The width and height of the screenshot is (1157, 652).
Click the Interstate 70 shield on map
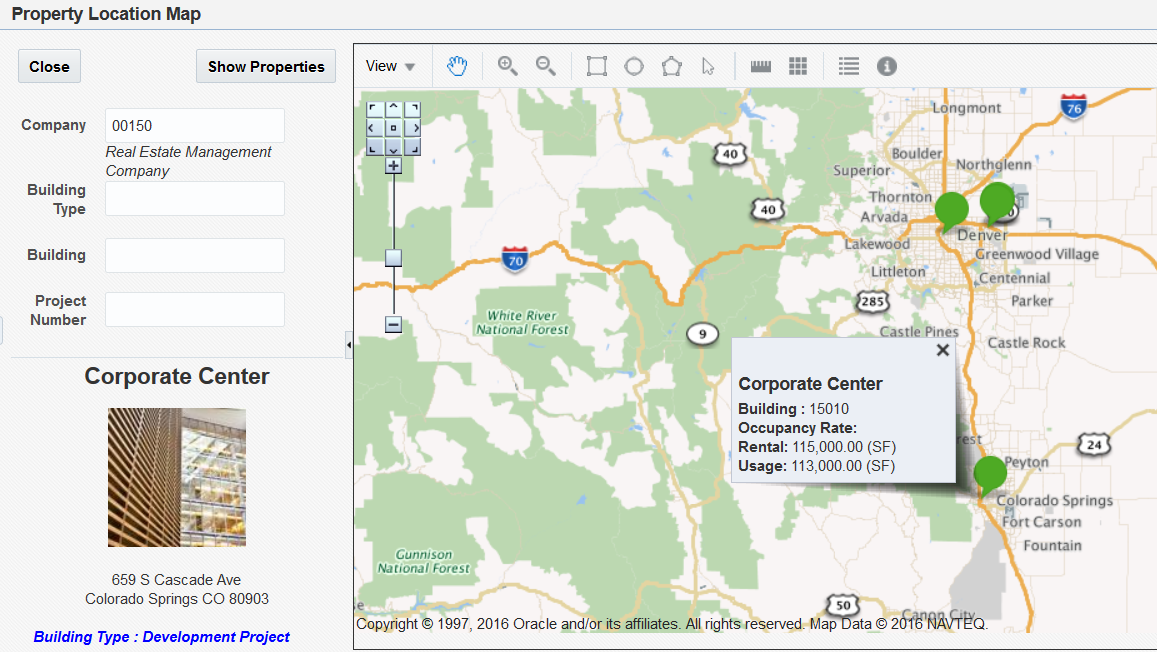pyautogui.click(x=514, y=259)
